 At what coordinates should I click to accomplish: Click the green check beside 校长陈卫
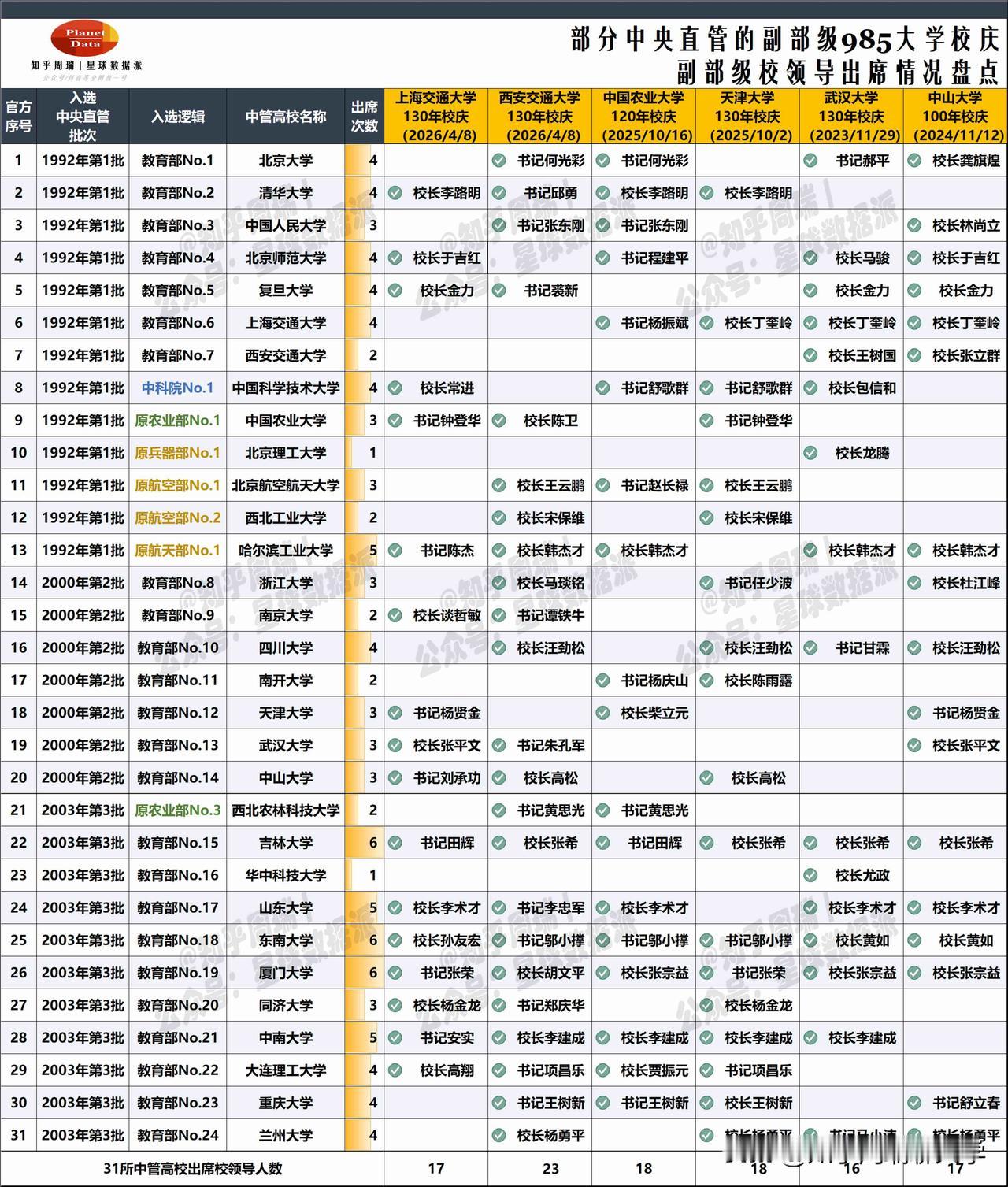click(x=498, y=421)
